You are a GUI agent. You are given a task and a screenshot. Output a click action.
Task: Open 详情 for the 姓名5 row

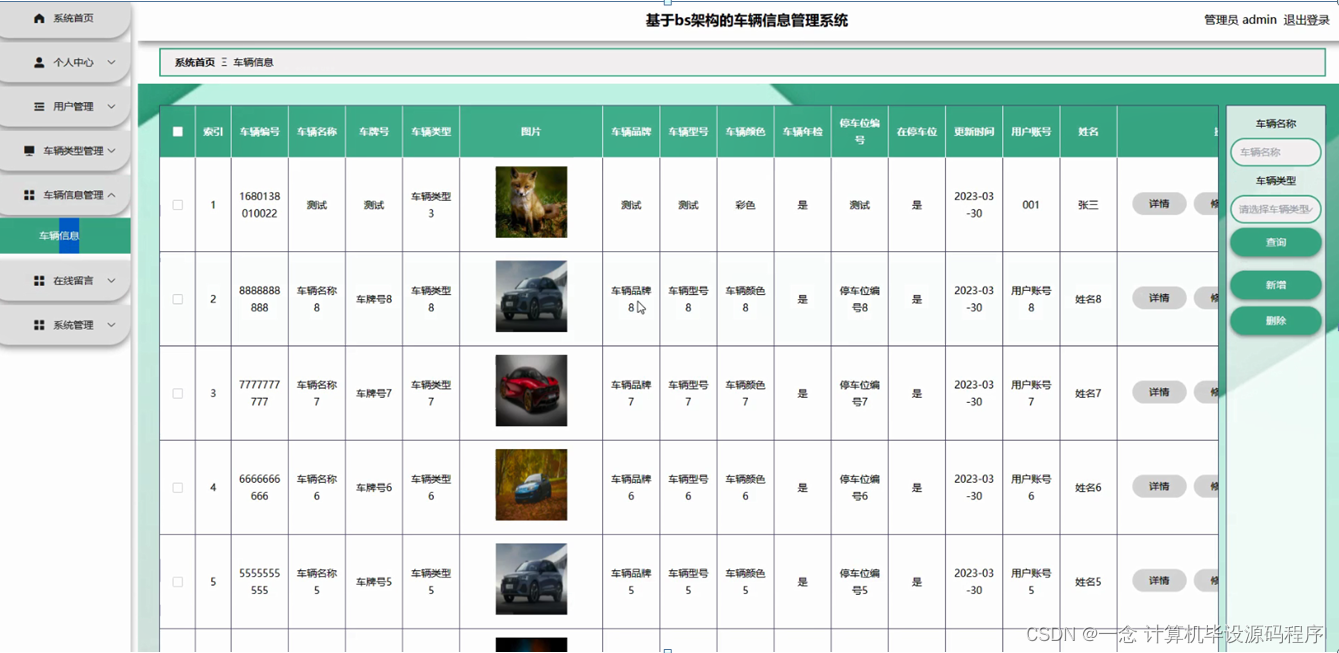(1159, 581)
